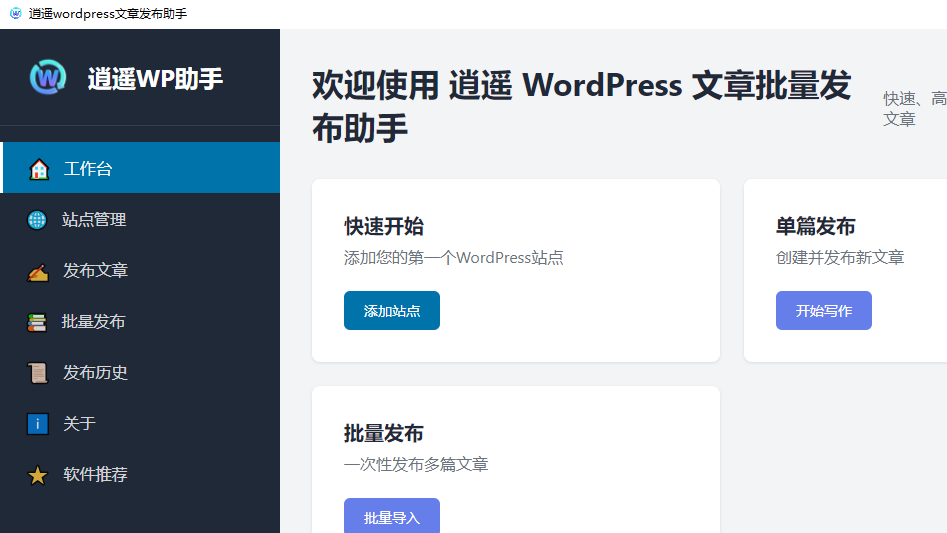The width and height of the screenshot is (947, 533).
Task: Click the 快速开始 card heading
Action: [384, 226]
